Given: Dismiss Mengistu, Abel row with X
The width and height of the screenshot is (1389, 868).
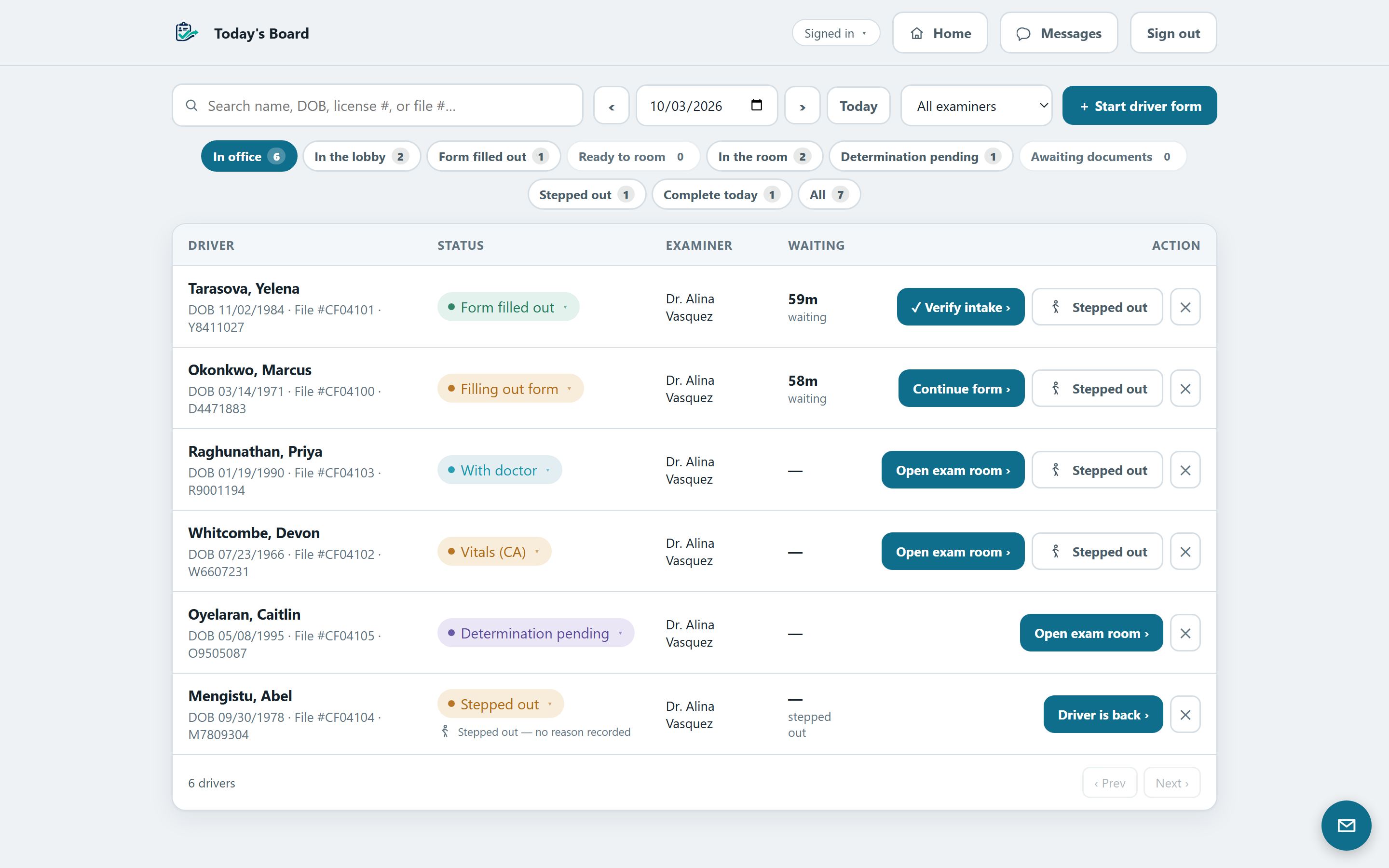Looking at the screenshot, I should point(1185,715).
